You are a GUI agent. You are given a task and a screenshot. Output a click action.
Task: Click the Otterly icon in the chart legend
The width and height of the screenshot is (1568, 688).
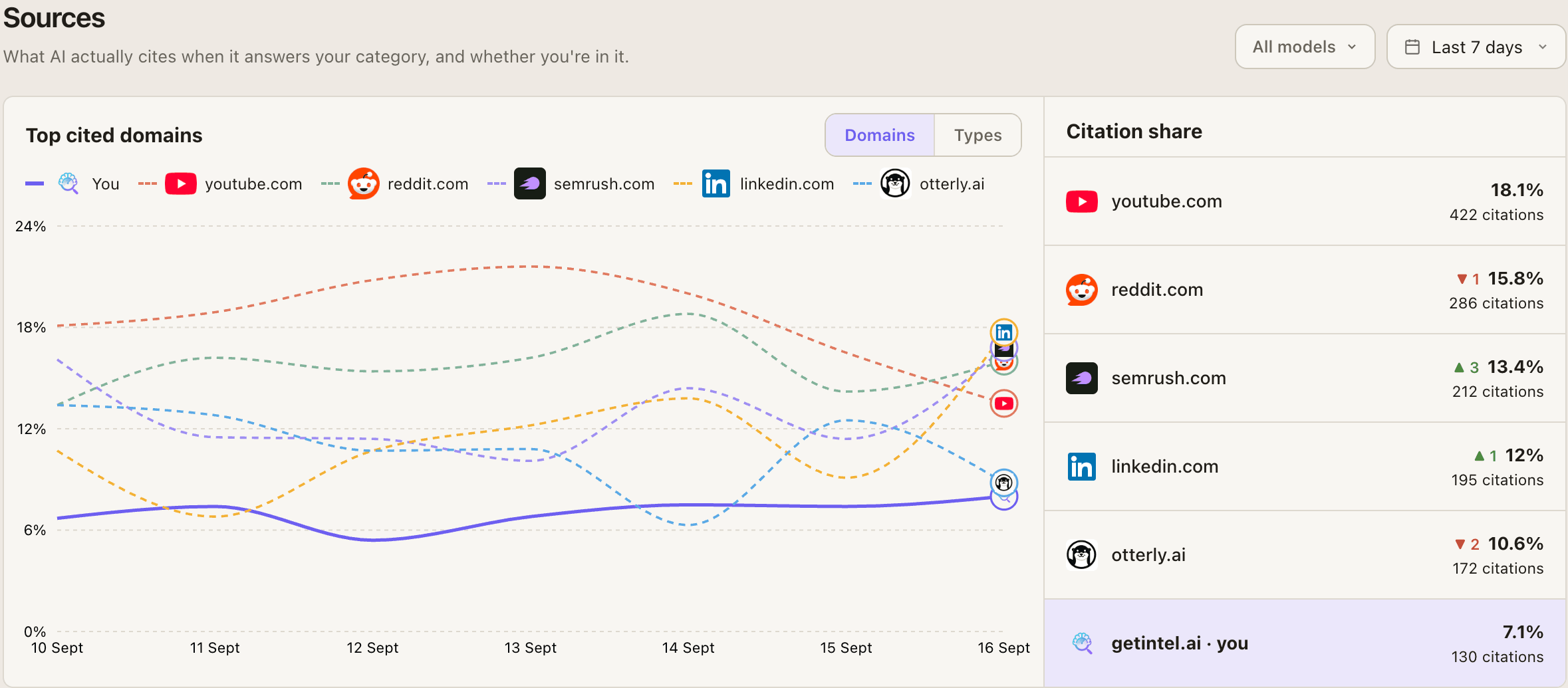pyautogui.click(x=896, y=183)
